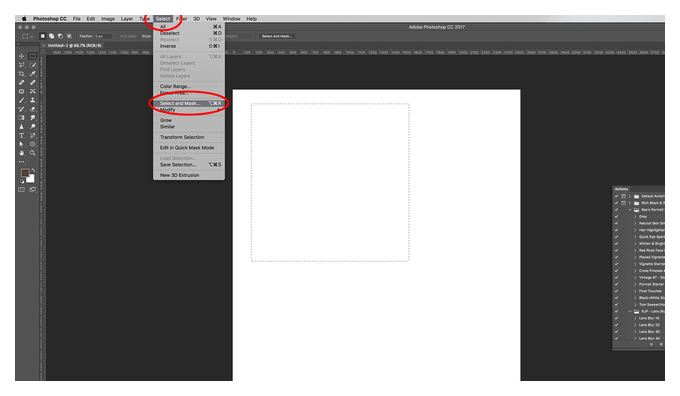Choose Edit in Quick Mask Mode
This screenshot has width=680, height=396.
coord(189,148)
